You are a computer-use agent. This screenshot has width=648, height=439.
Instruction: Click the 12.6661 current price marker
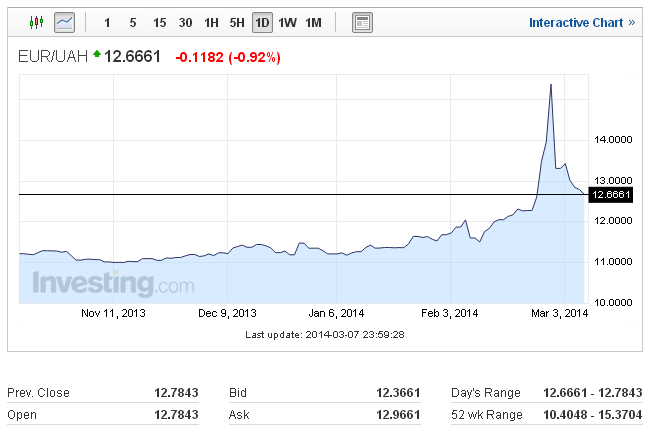tap(610, 194)
